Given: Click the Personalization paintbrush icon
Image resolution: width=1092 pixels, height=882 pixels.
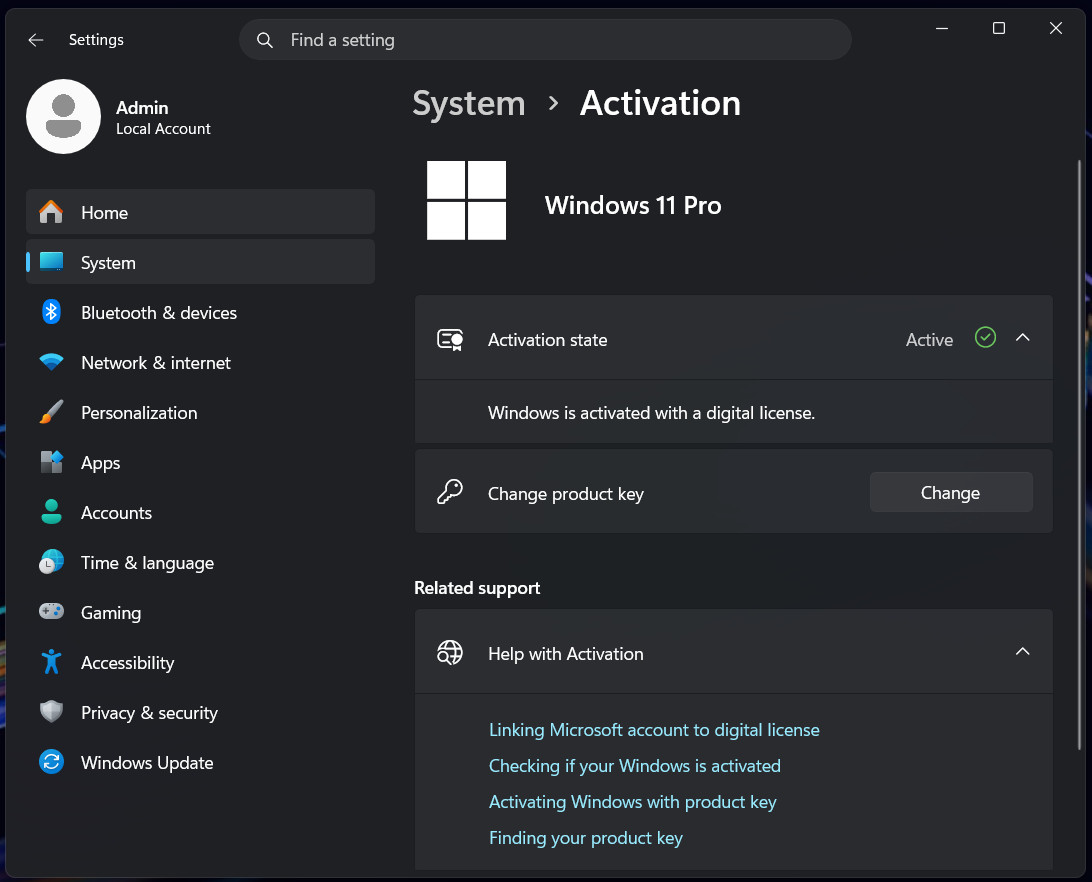Looking at the screenshot, I should [51, 412].
